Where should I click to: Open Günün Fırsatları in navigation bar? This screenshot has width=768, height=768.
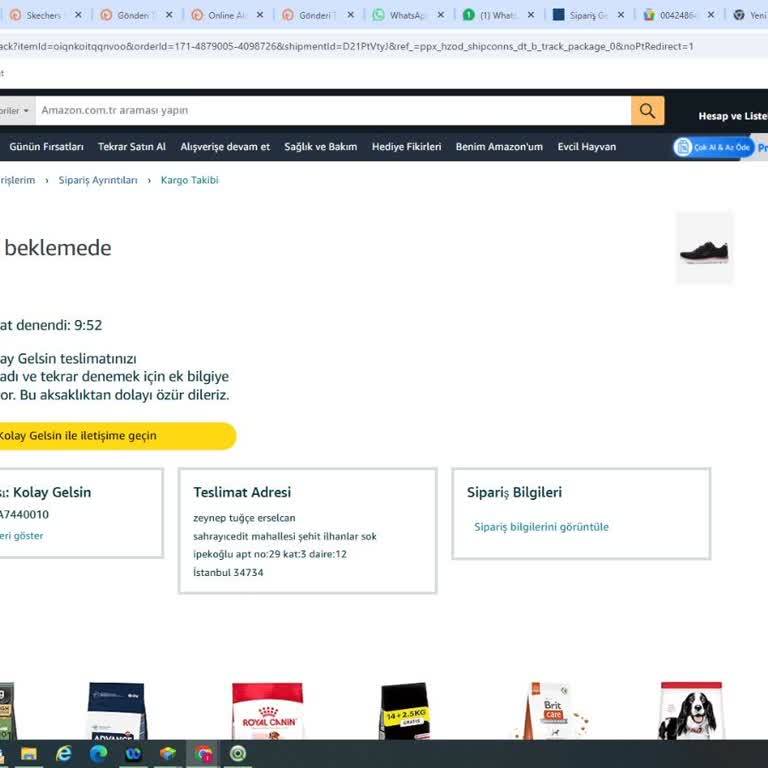pos(47,147)
